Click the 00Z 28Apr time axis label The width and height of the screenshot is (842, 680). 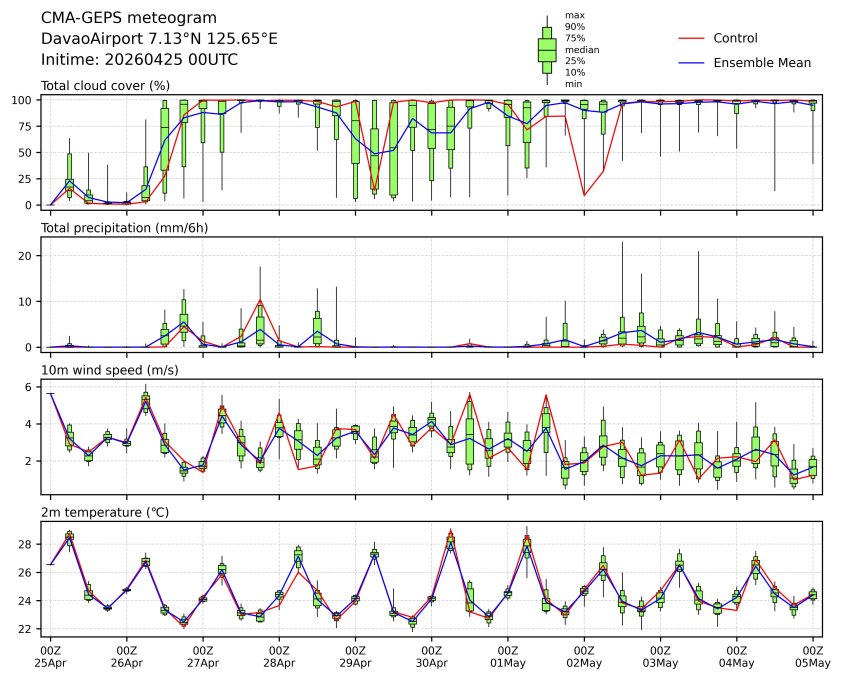click(279, 655)
